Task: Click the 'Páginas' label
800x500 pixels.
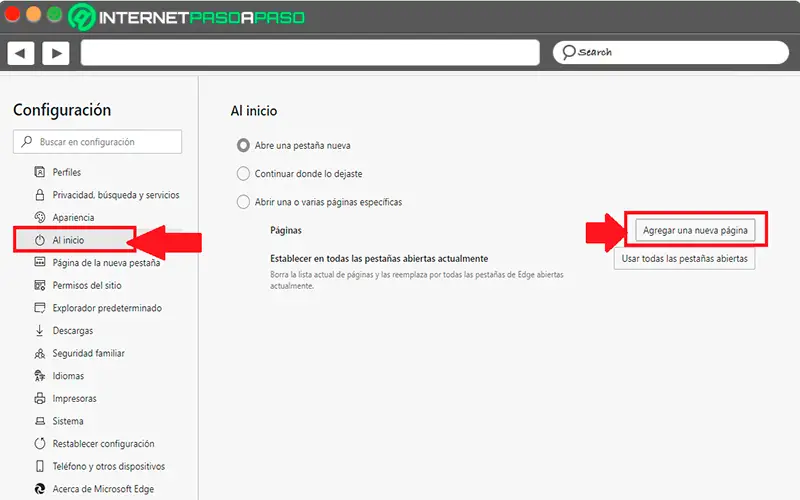Action: [x=286, y=230]
